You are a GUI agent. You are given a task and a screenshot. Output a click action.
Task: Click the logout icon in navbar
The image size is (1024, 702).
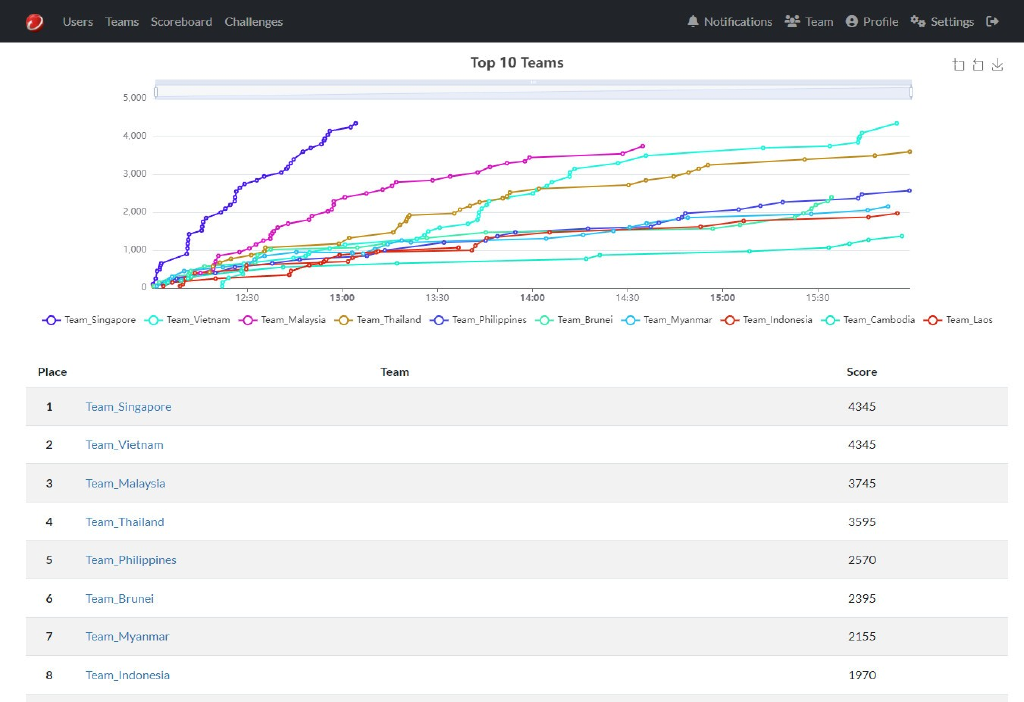pyautogui.click(x=992, y=22)
